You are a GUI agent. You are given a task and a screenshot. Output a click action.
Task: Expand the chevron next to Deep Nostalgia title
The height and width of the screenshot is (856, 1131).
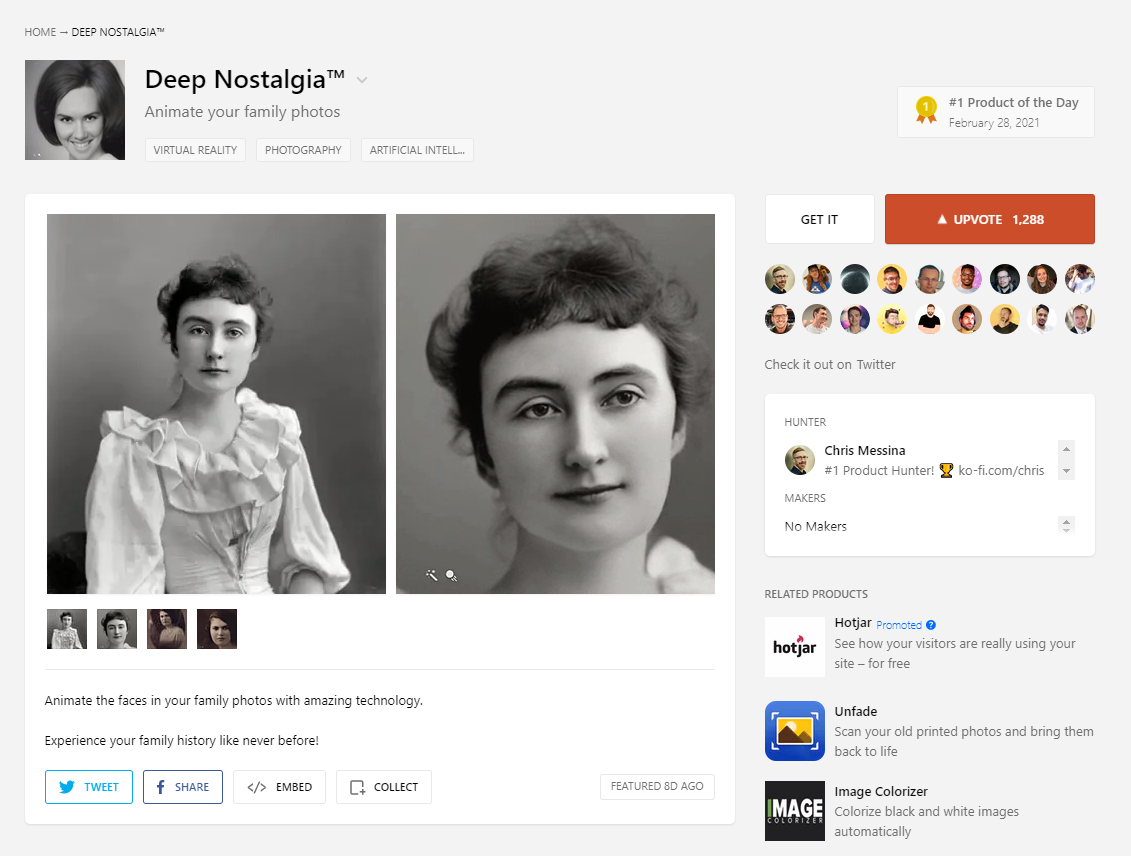point(361,79)
